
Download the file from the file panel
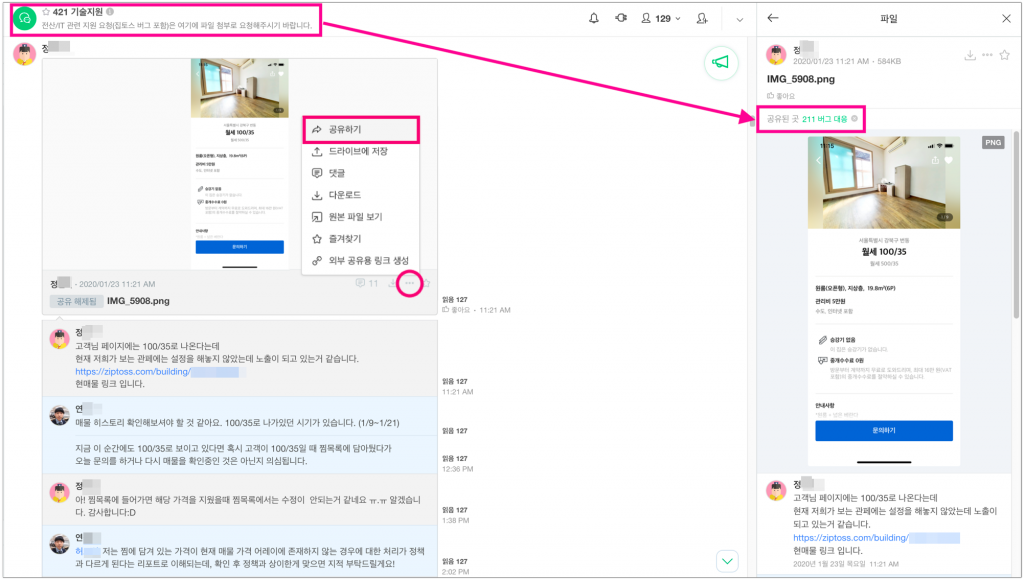(x=969, y=55)
